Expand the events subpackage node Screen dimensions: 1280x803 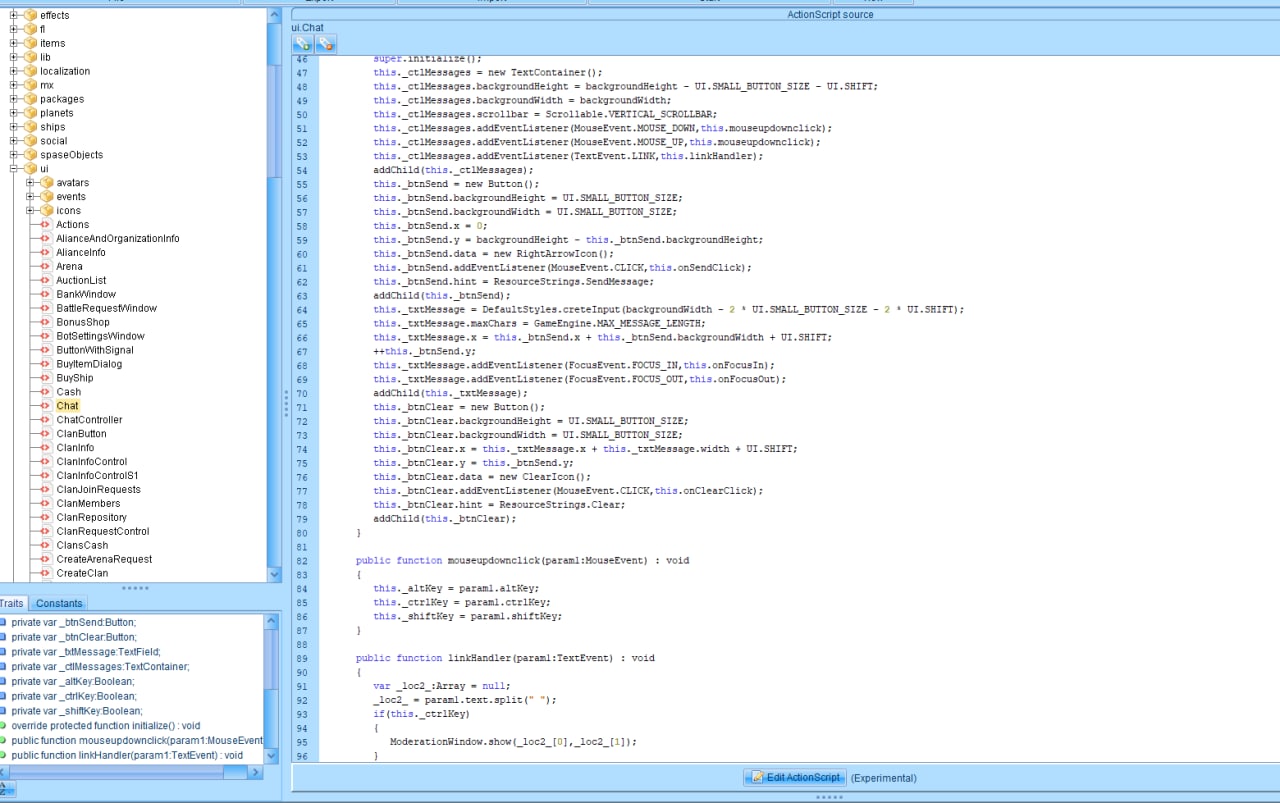(30, 197)
